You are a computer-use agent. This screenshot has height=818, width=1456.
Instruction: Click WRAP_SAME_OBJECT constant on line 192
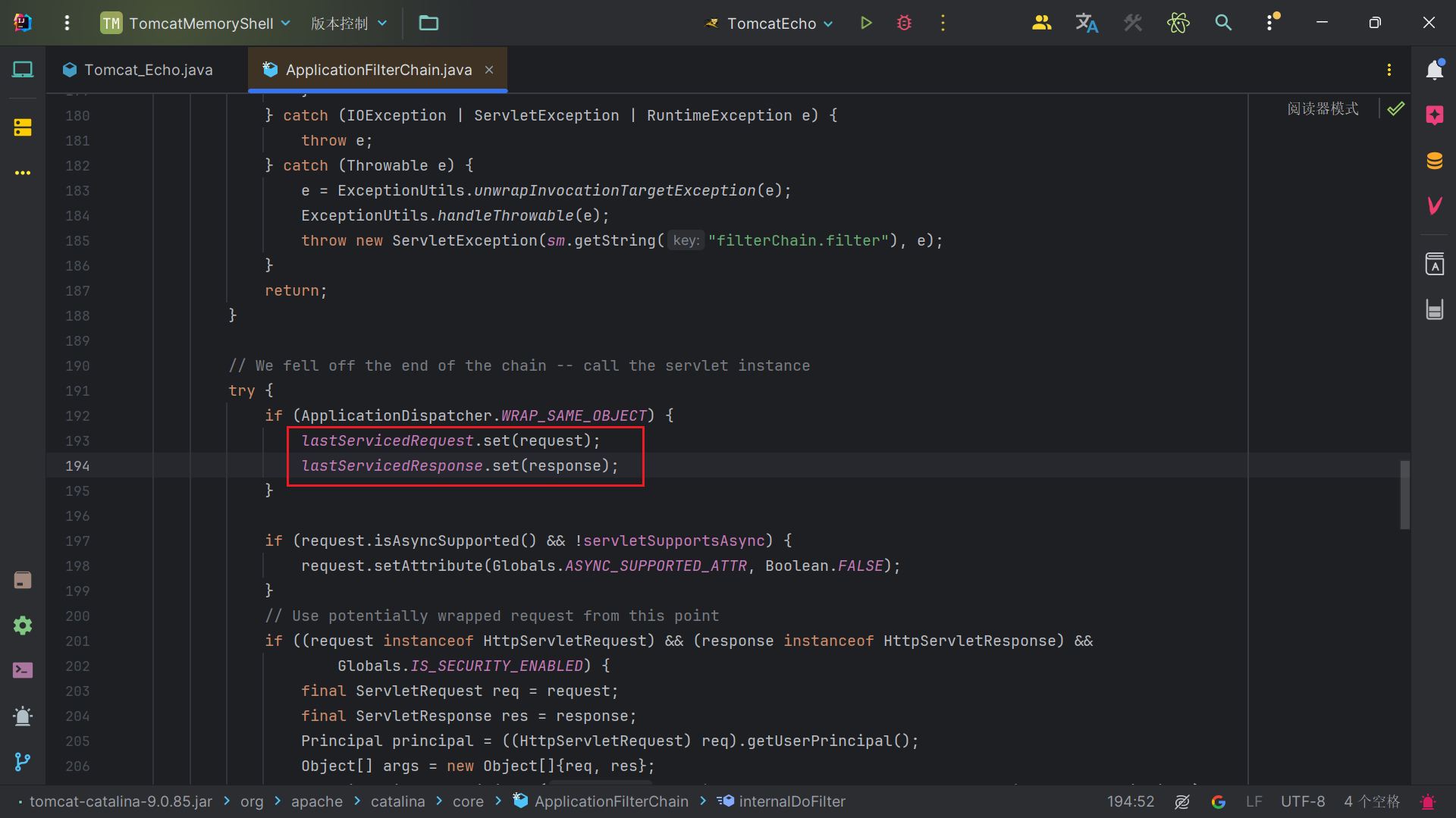pyautogui.click(x=574, y=415)
